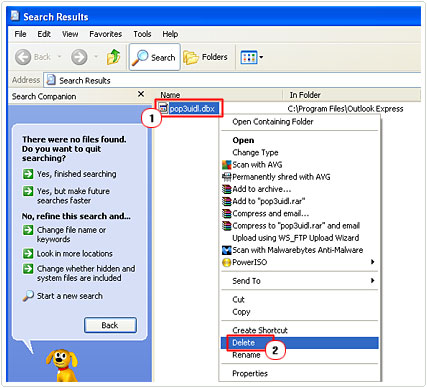Expand the Forward history dropdown arrow
Screen dimensions: 427x388
(x=96, y=57)
